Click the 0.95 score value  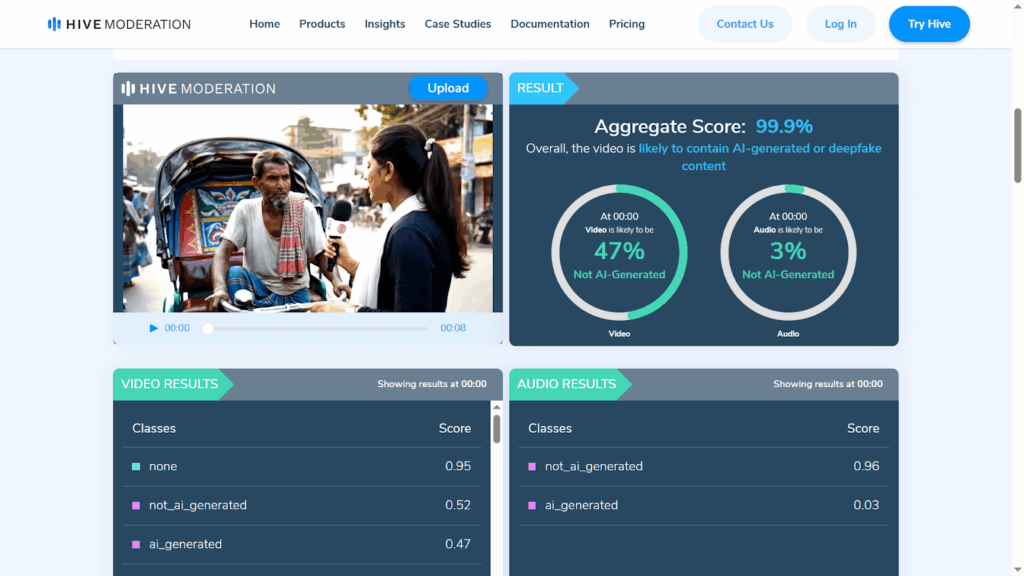458,466
